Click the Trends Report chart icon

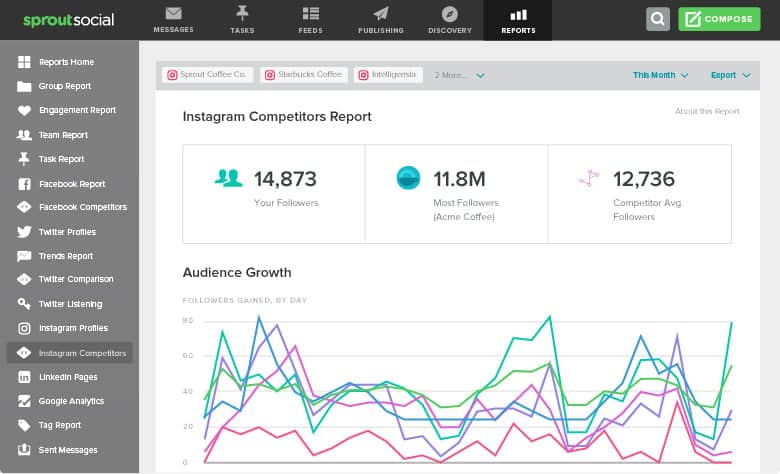24,256
